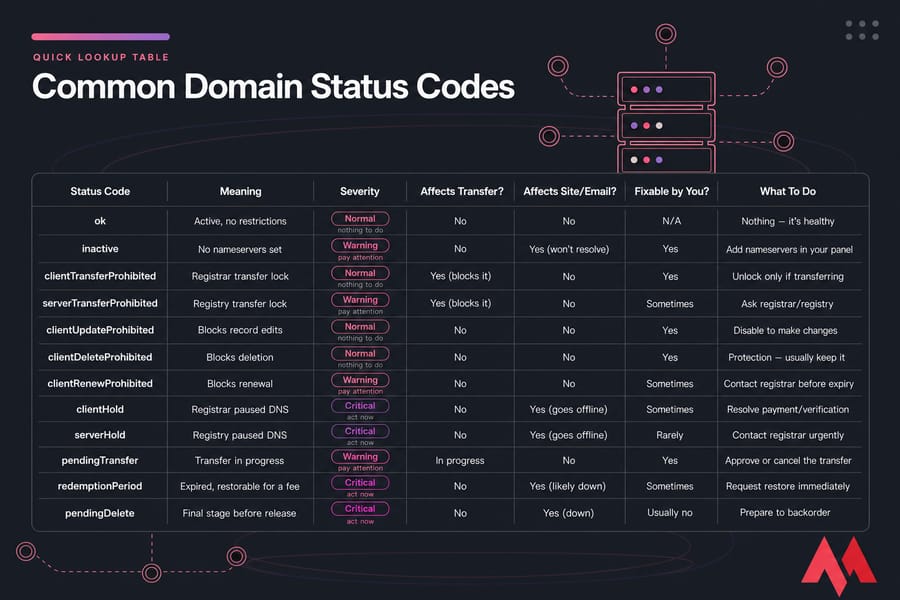Select the "redemptionPeriod" status code
The width and height of the screenshot is (900, 600).
click(x=100, y=486)
